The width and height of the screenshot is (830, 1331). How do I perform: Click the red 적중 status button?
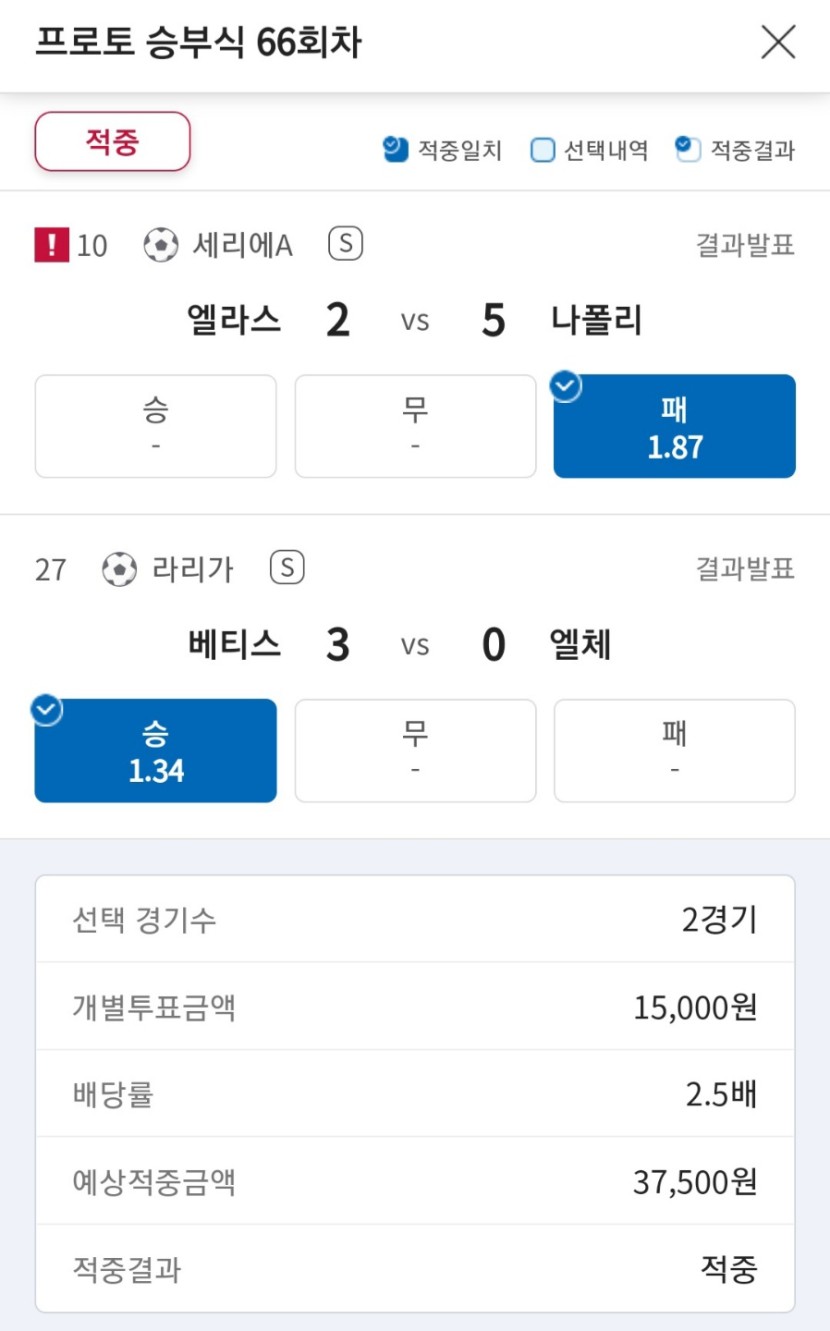[112, 141]
